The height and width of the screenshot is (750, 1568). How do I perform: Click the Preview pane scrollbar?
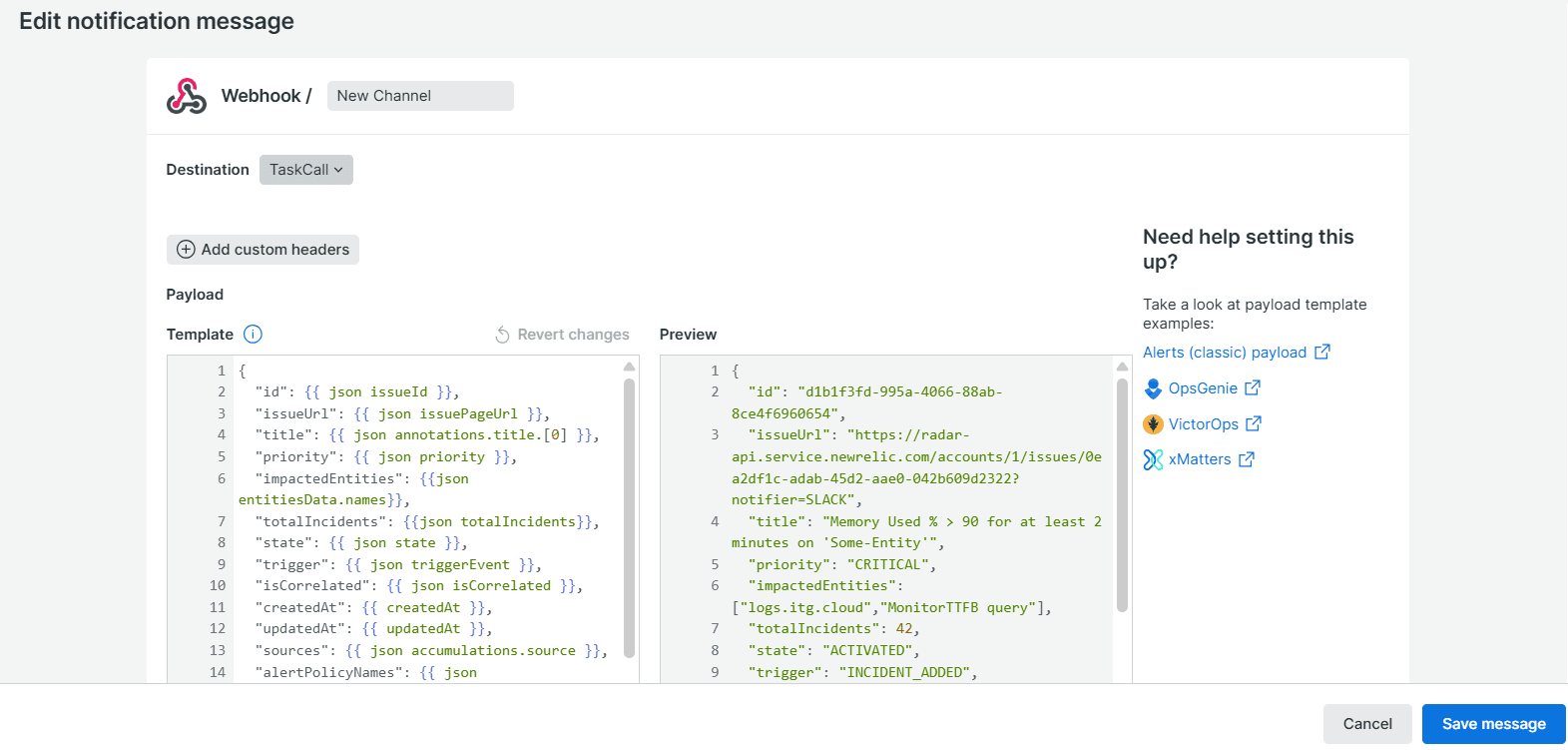coord(1122,494)
